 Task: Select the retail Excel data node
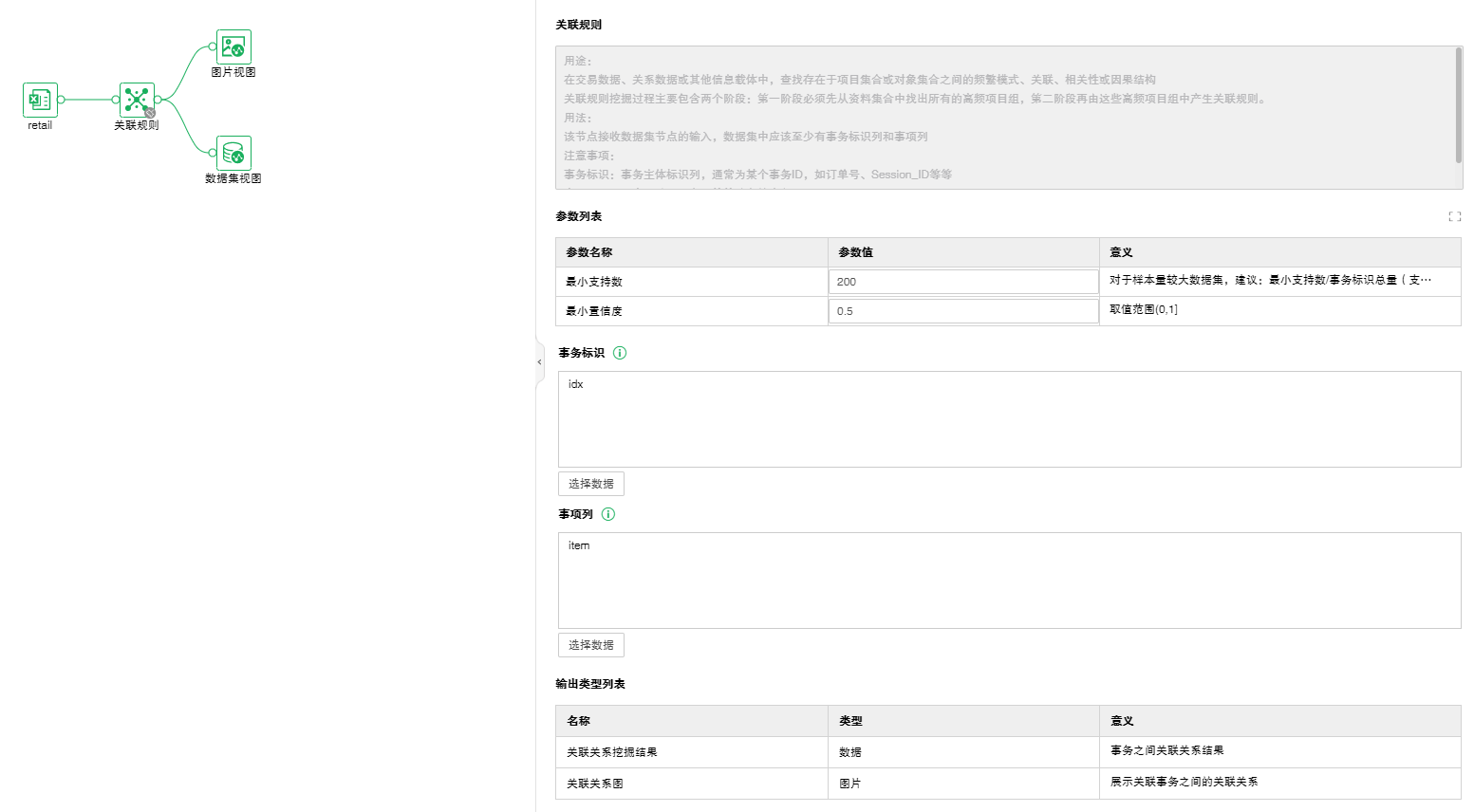pos(40,100)
